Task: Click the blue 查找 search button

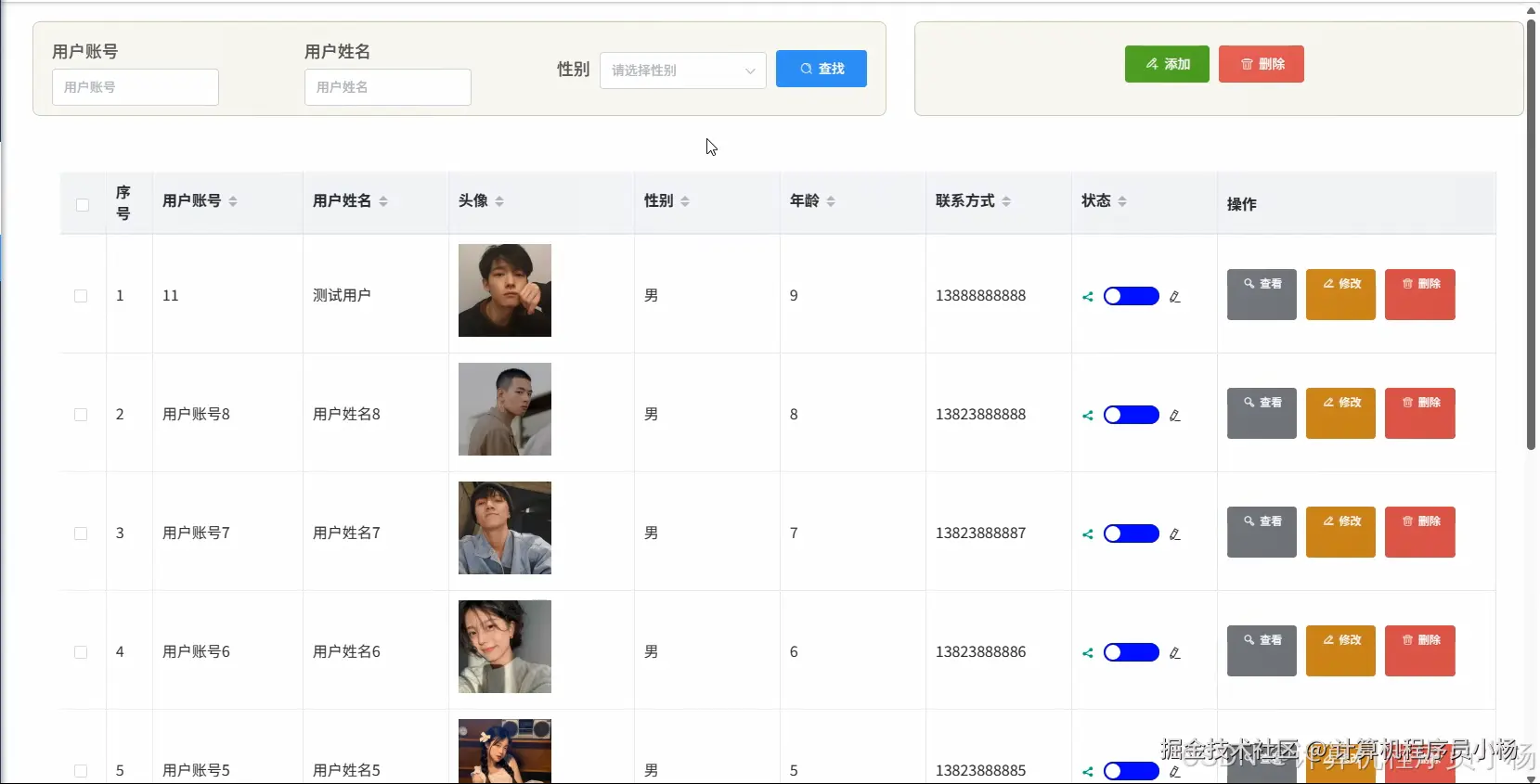Action: [822, 69]
